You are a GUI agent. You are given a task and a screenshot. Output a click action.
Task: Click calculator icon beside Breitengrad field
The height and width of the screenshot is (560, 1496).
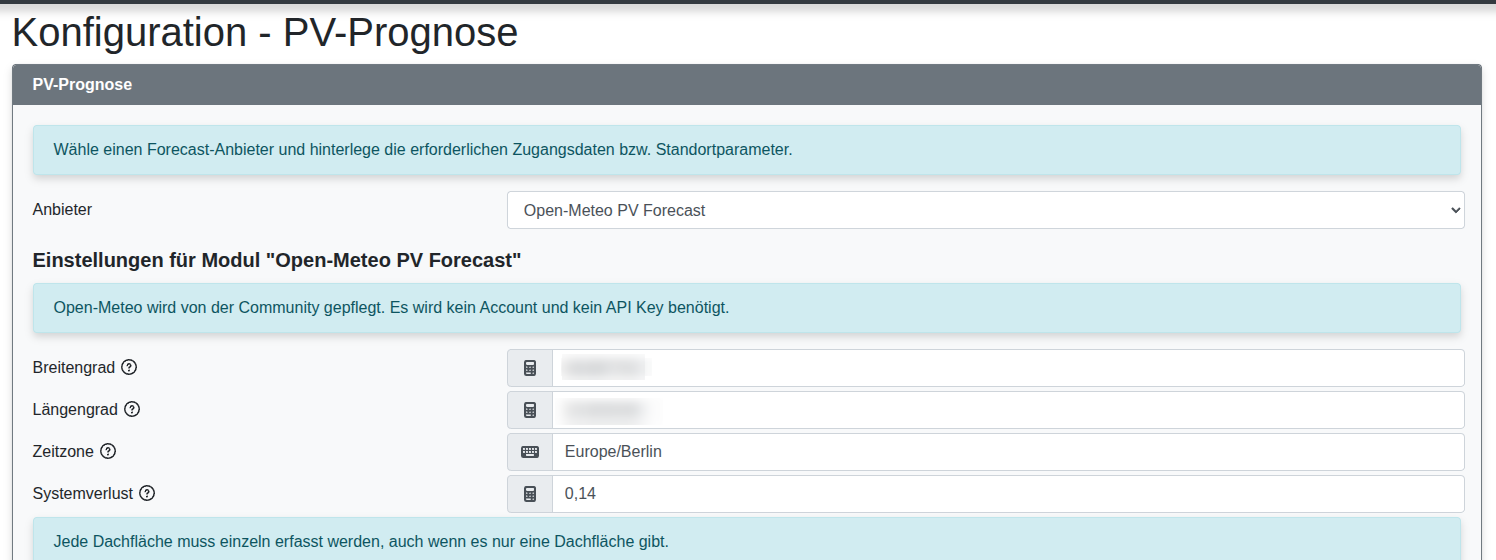[x=530, y=368]
